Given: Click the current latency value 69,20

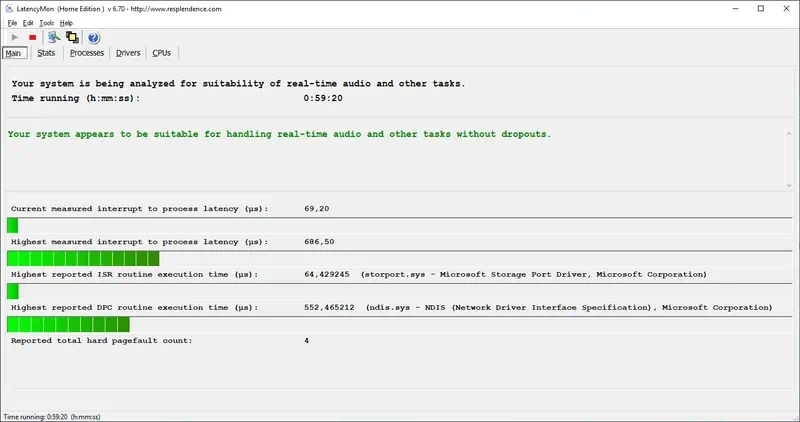Looking at the screenshot, I should 317,209.
